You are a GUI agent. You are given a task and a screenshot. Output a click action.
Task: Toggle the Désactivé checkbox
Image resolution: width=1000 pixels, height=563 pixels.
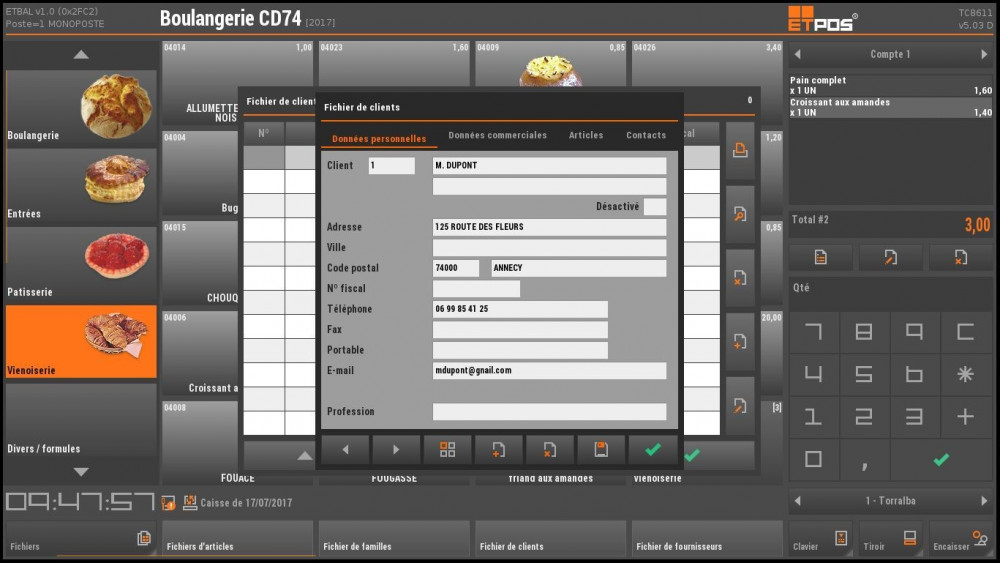tap(654, 207)
